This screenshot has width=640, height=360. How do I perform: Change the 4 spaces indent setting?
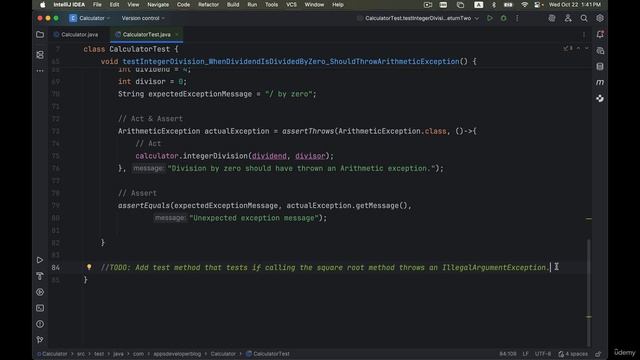(x=573, y=354)
